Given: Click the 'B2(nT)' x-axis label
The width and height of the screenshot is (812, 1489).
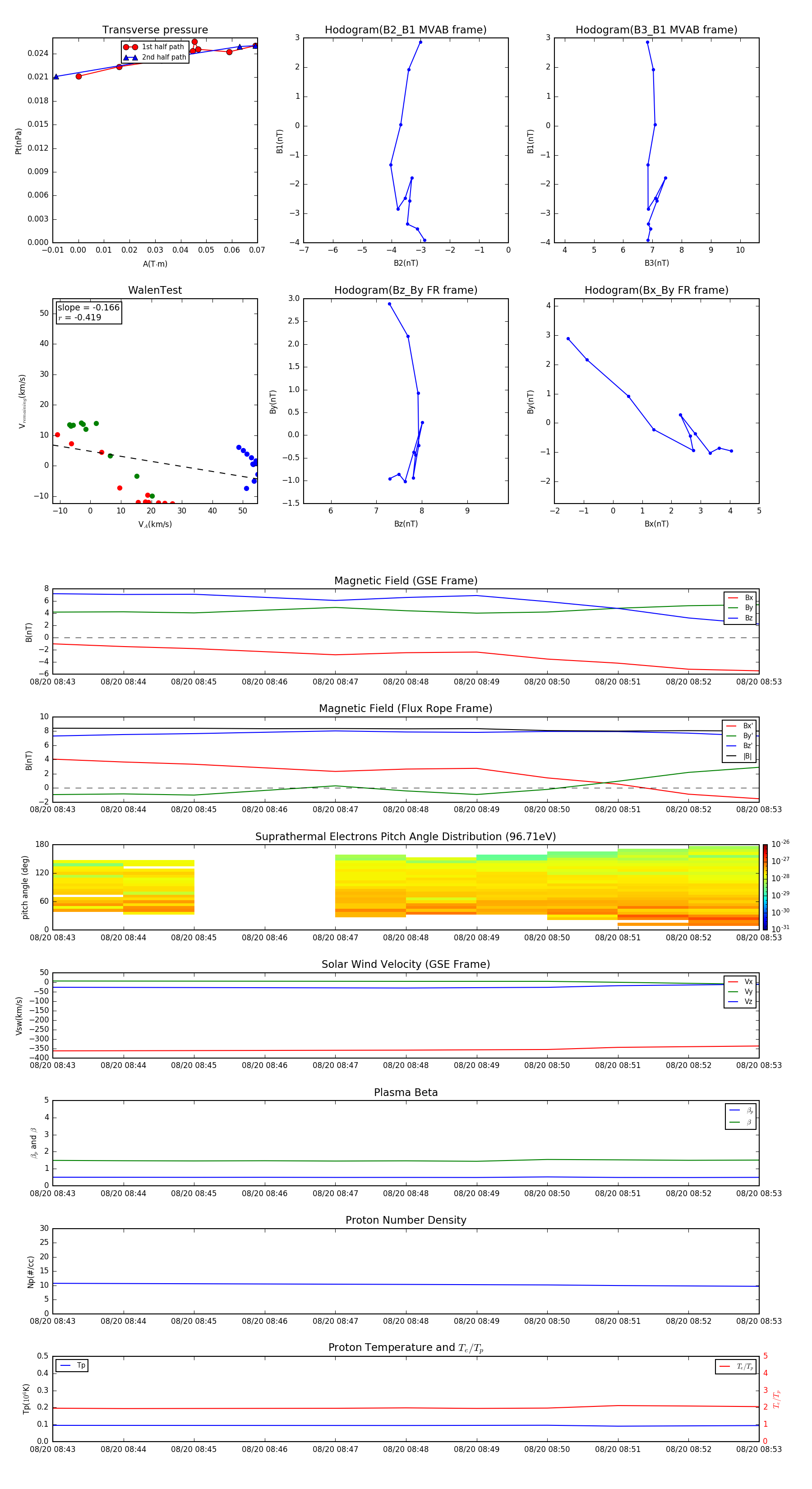Looking at the screenshot, I should [x=406, y=263].
